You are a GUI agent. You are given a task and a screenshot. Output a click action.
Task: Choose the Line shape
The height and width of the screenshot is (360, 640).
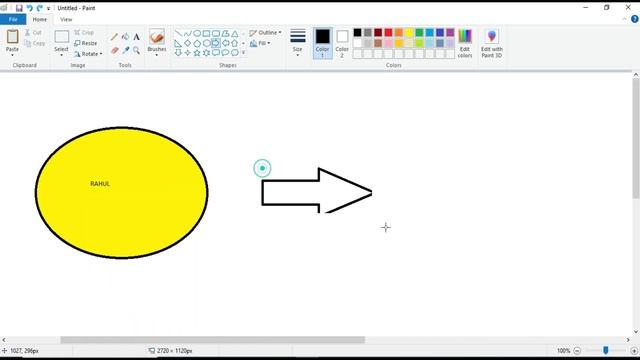tap(178, 33)
